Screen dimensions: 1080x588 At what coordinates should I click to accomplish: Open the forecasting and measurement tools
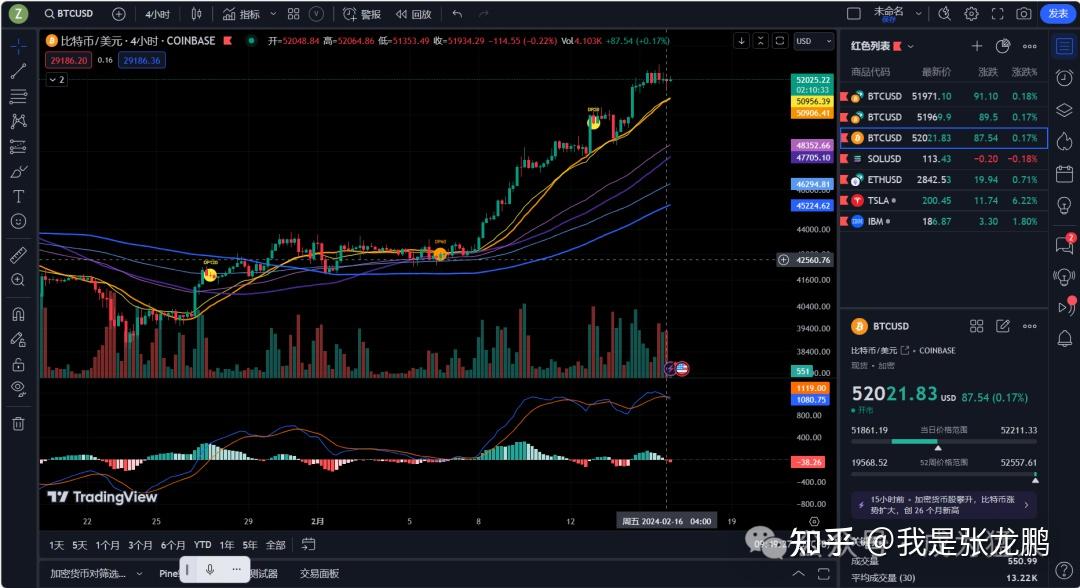point(19,147)
